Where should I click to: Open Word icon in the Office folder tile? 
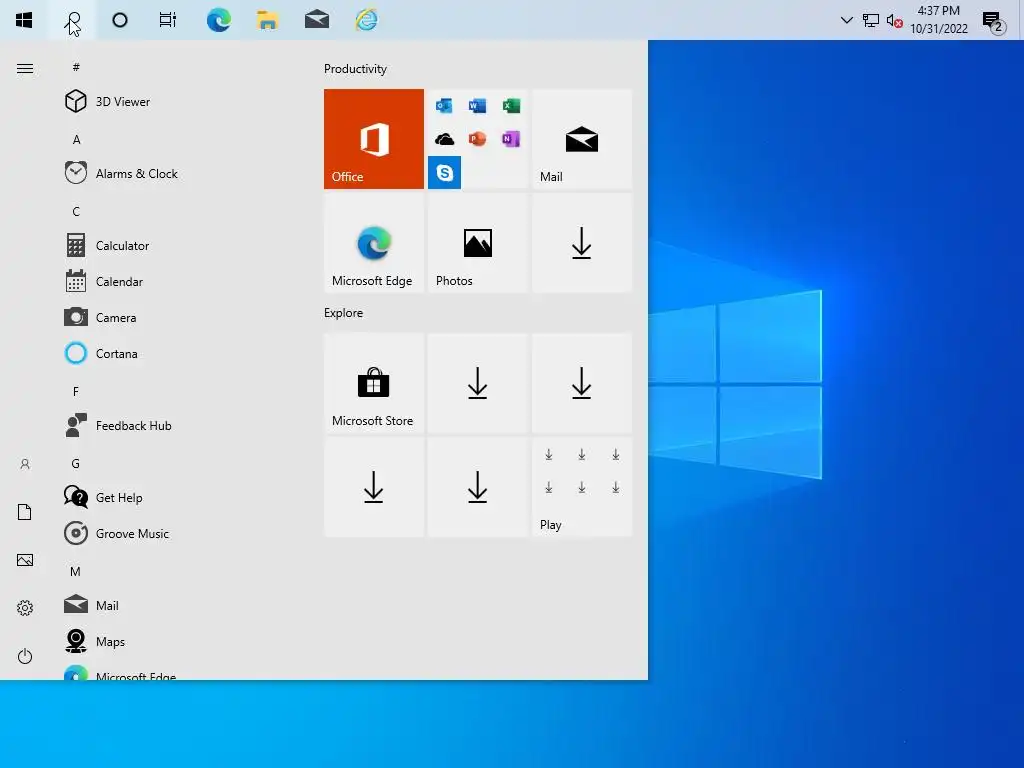(477, 105)
